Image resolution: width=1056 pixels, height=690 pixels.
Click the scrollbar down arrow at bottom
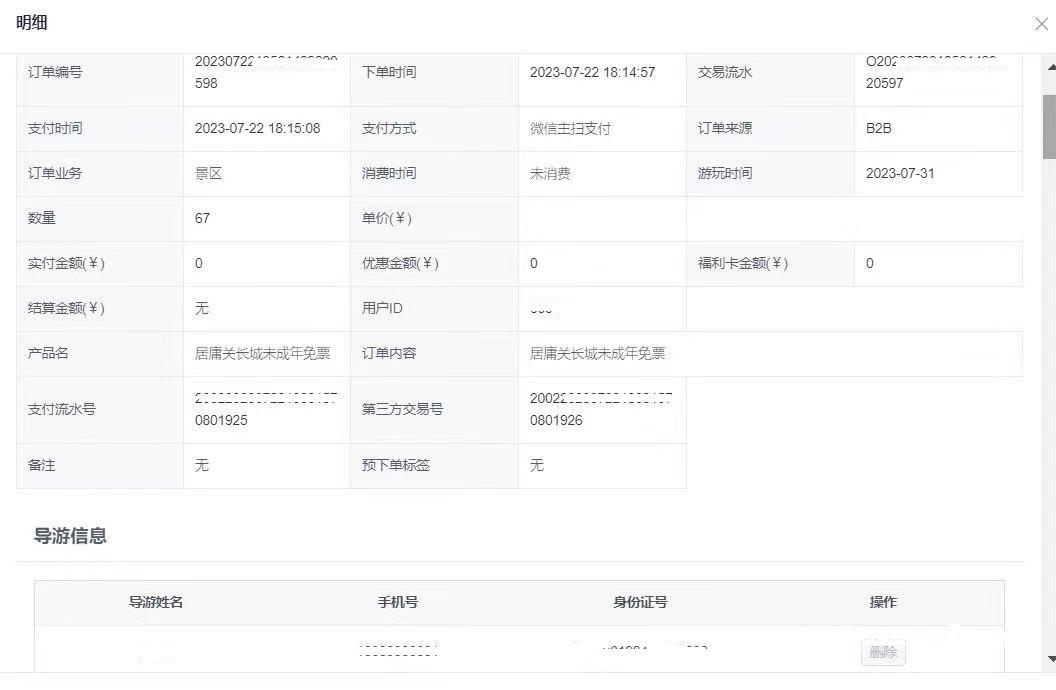coord(1049,658)
